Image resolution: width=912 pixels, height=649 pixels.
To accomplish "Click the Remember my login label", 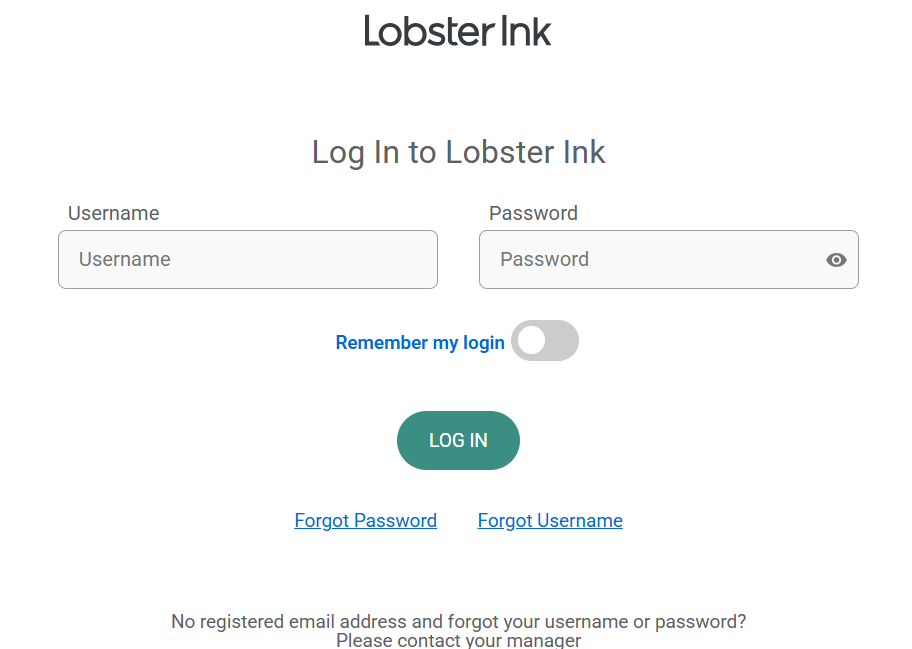I will pyautogui.click(x=419, y=342).
